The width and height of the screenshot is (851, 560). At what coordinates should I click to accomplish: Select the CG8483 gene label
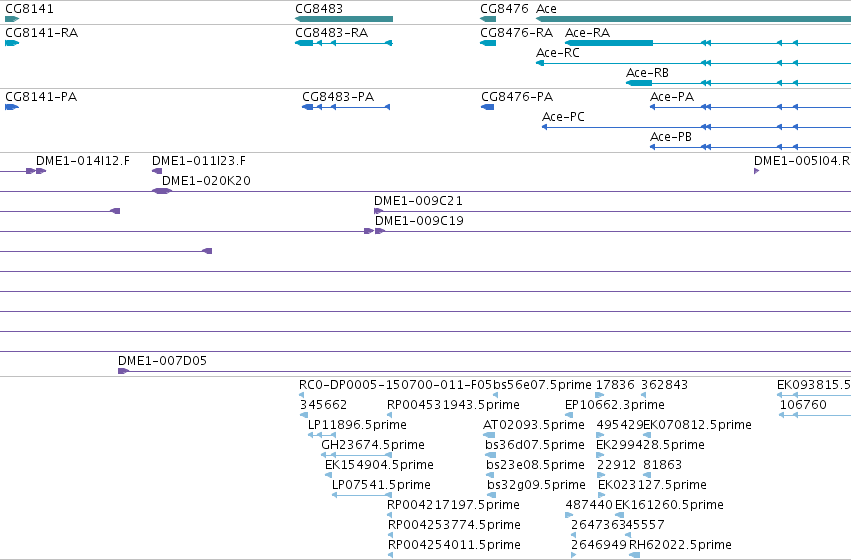(319, 9)
